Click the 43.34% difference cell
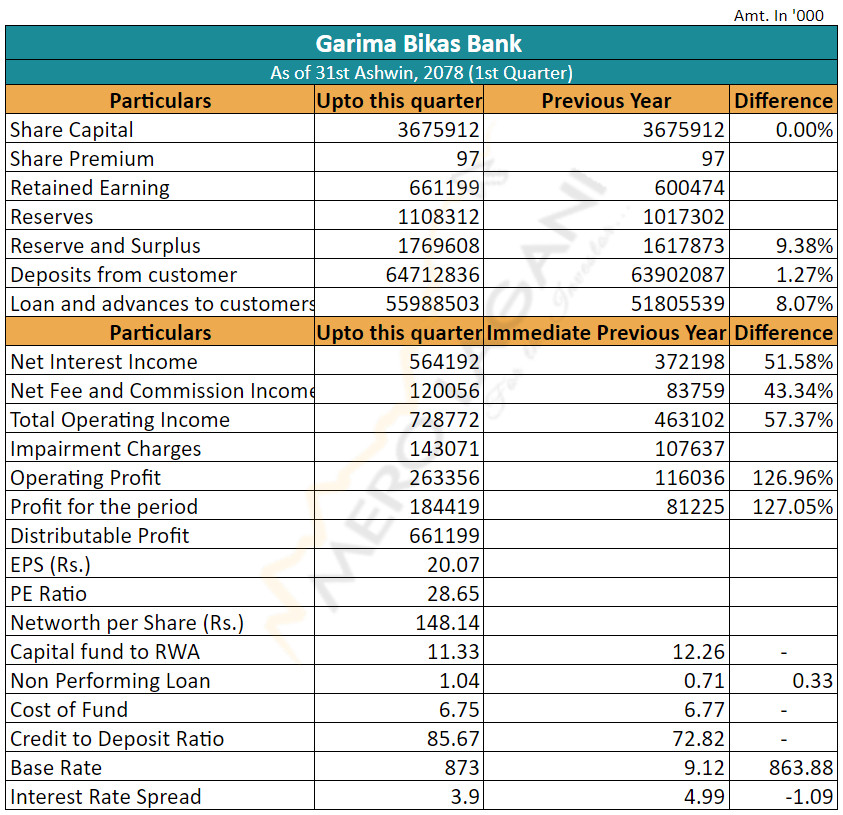This screenshot has width=843, height=815. point(798,391)
